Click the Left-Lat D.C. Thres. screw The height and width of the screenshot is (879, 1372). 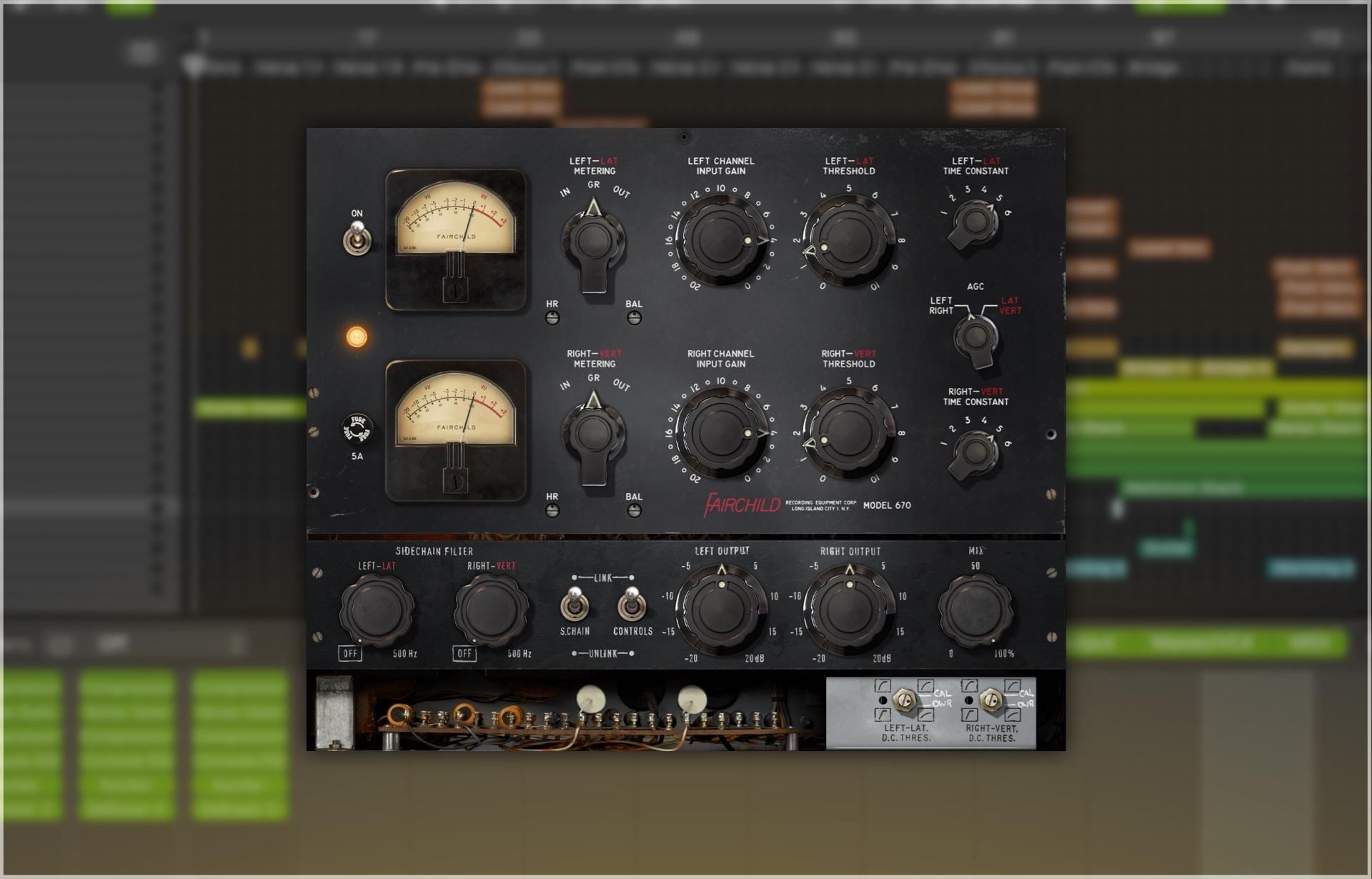point(905,700)
